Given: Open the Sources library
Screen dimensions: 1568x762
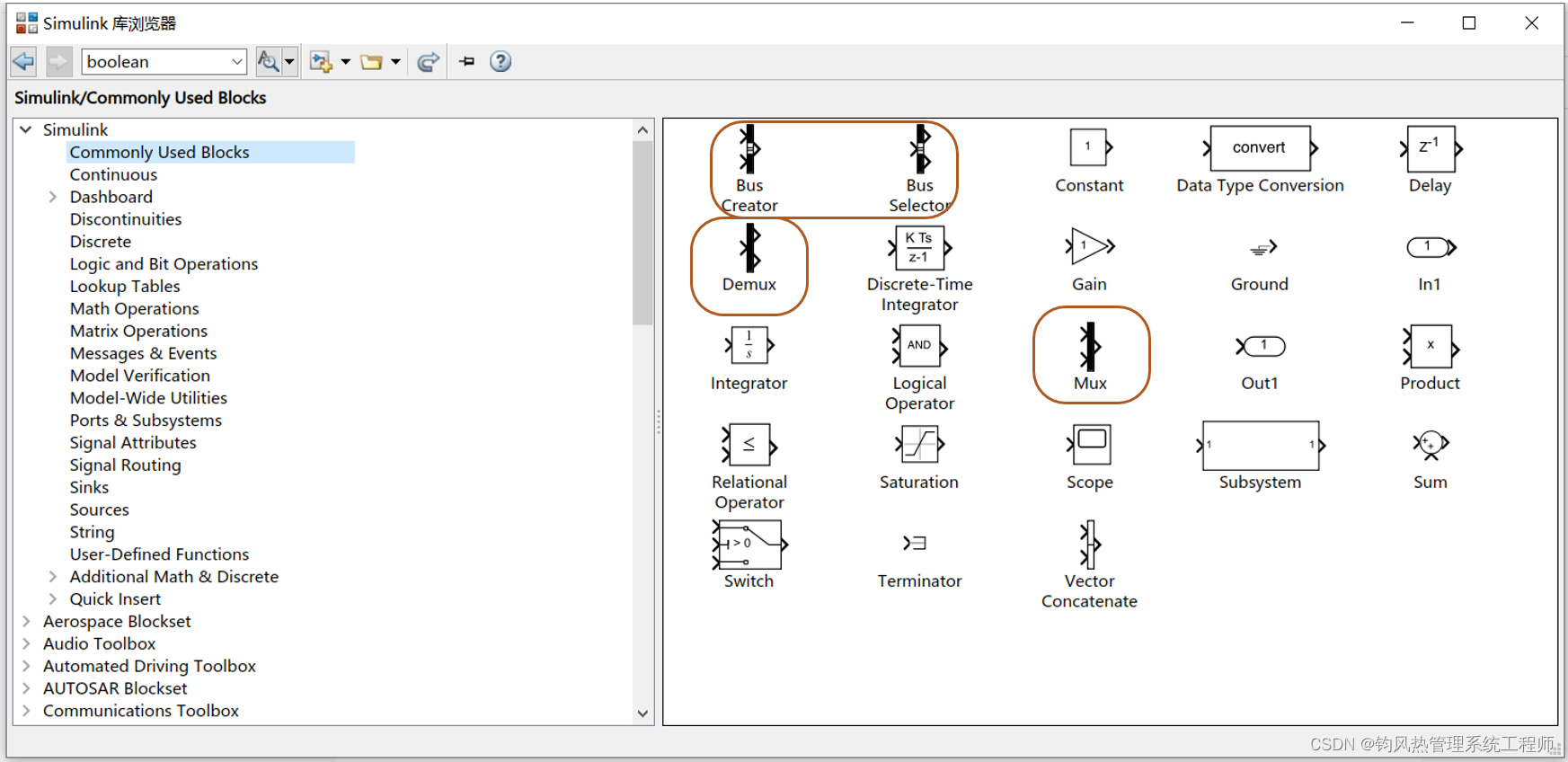Looking at the screenshot, I should tap(100, 509).
